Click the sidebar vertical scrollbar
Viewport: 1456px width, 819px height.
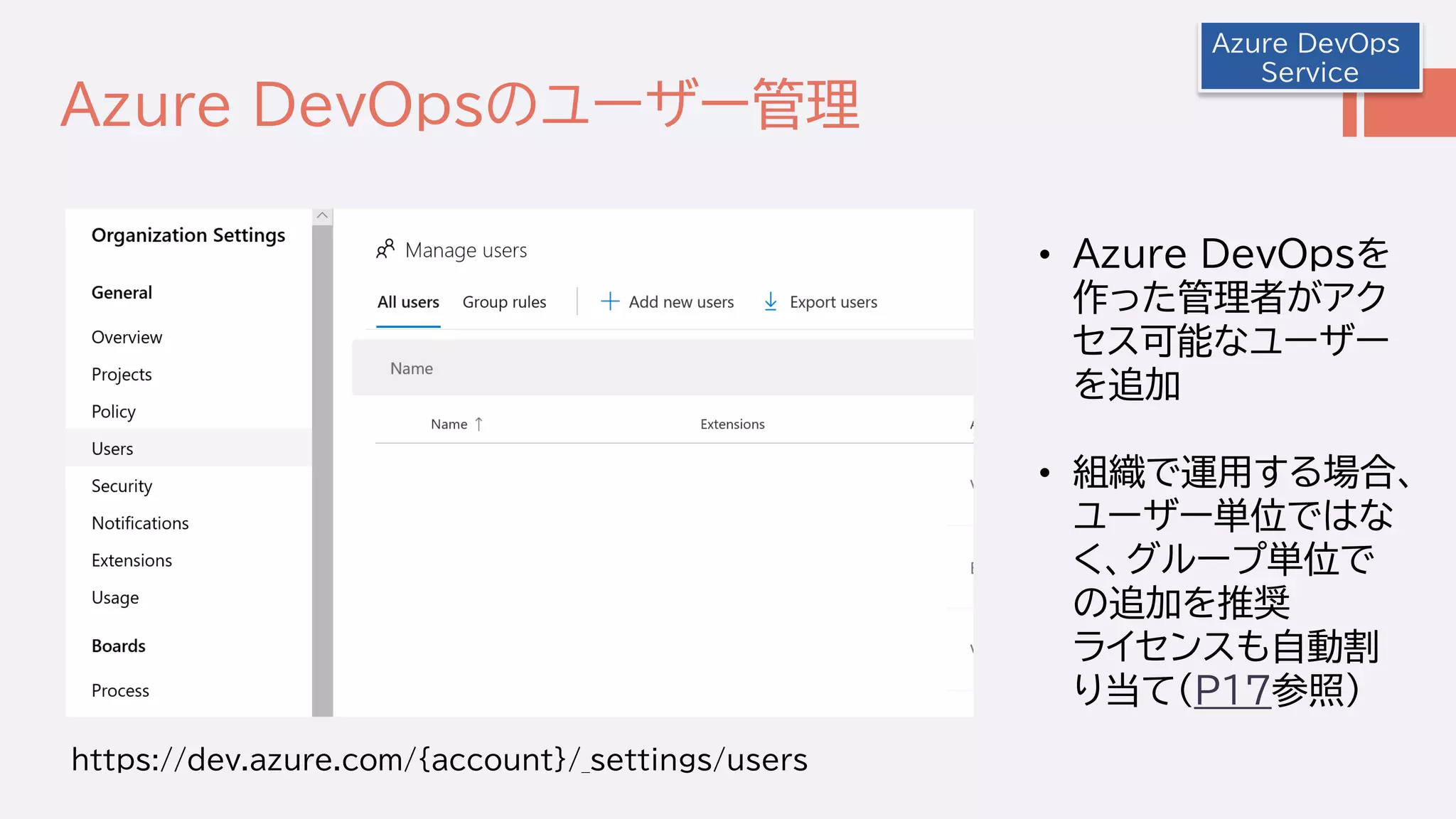pos(322,470)
